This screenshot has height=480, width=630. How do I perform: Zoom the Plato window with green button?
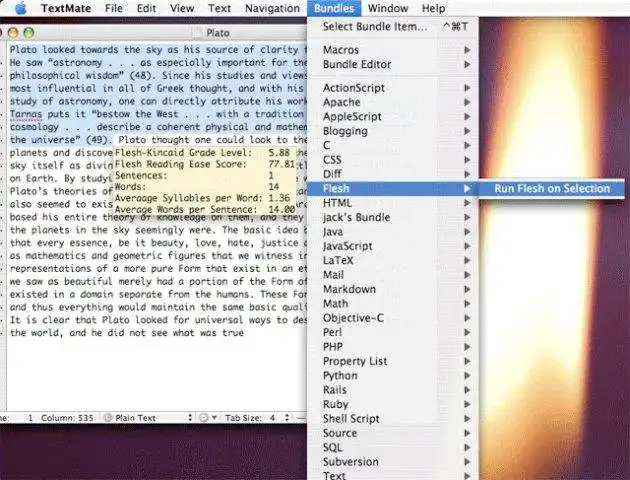pyautogui.click(x=29, y=33)
